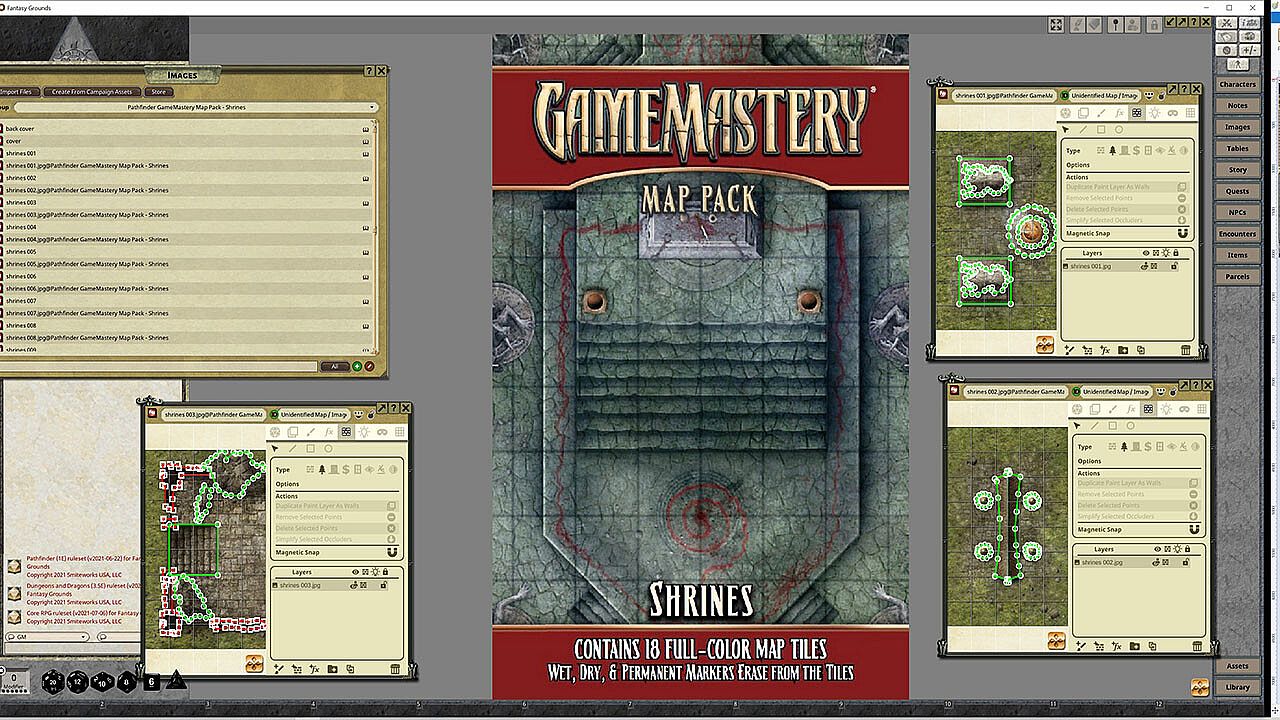1280x720 pixels.
Task: Select the lighting bulb tool in shrines 001 window
Action: coord(1155,113)
